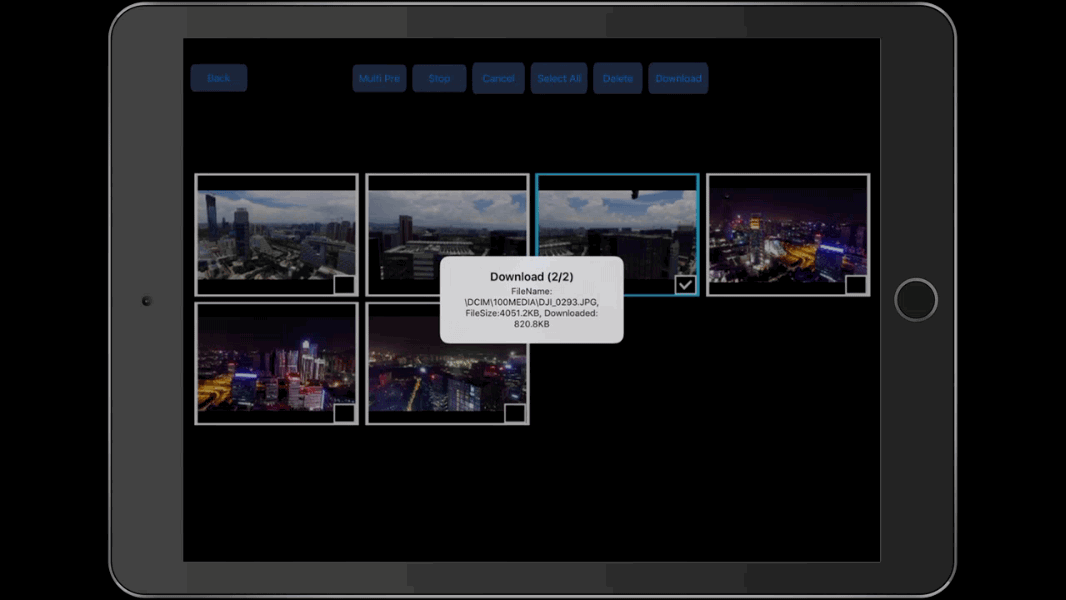Select All media files
Viewport: 1066px width, 600px height.
point(558,78)
